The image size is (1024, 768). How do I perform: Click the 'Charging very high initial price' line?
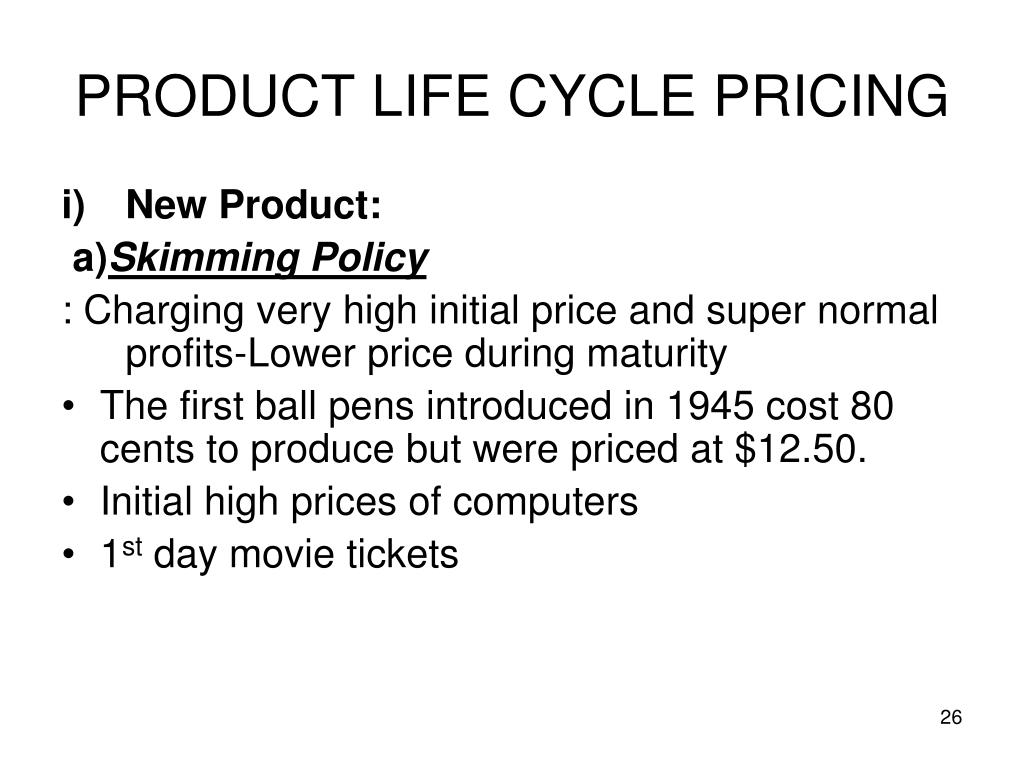[x=500, y=311]
